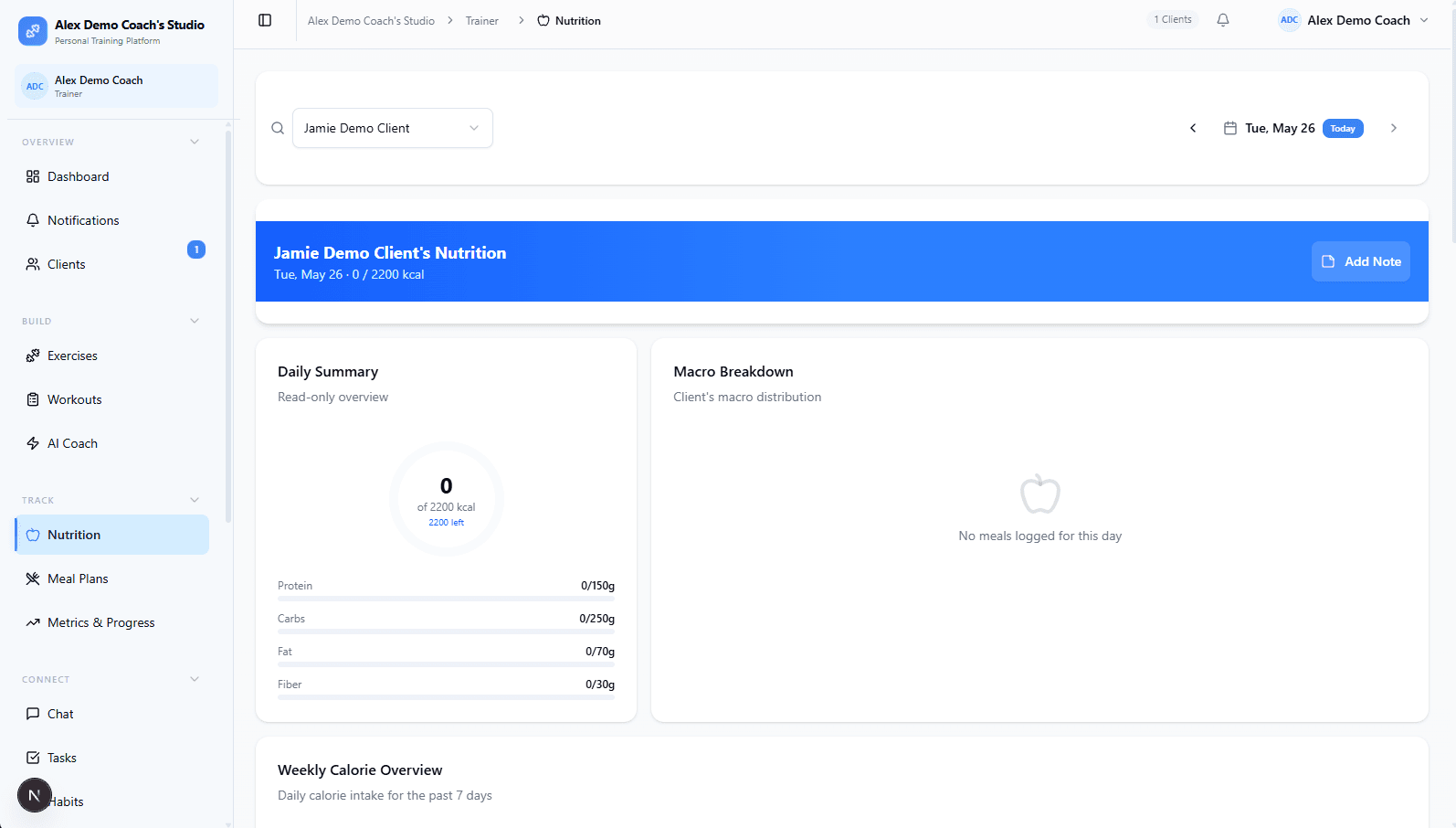
Task: Collapse the Overview section
Action: 195,142
